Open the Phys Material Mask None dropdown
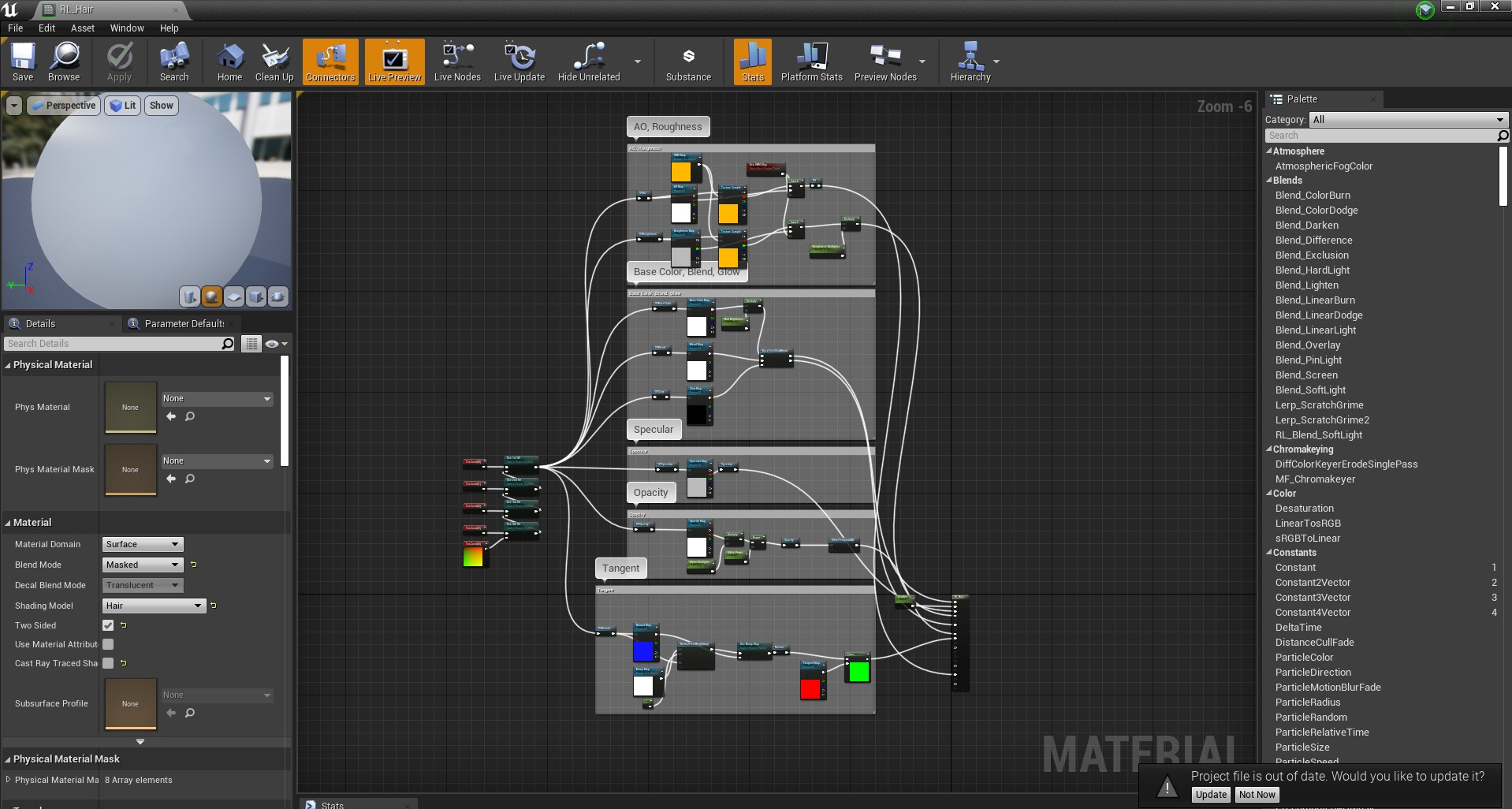This screenshot has width=1512, height=809. click(x=217, y=461)
